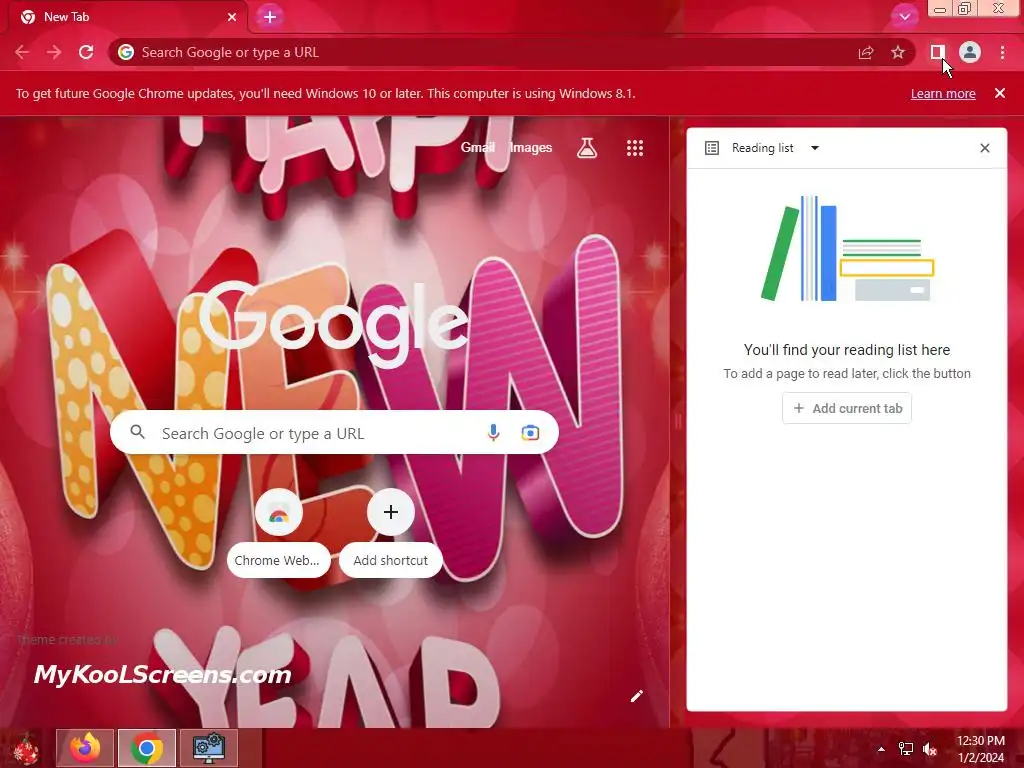
Task: Open the Google apps grid
Action: point(635,148)
